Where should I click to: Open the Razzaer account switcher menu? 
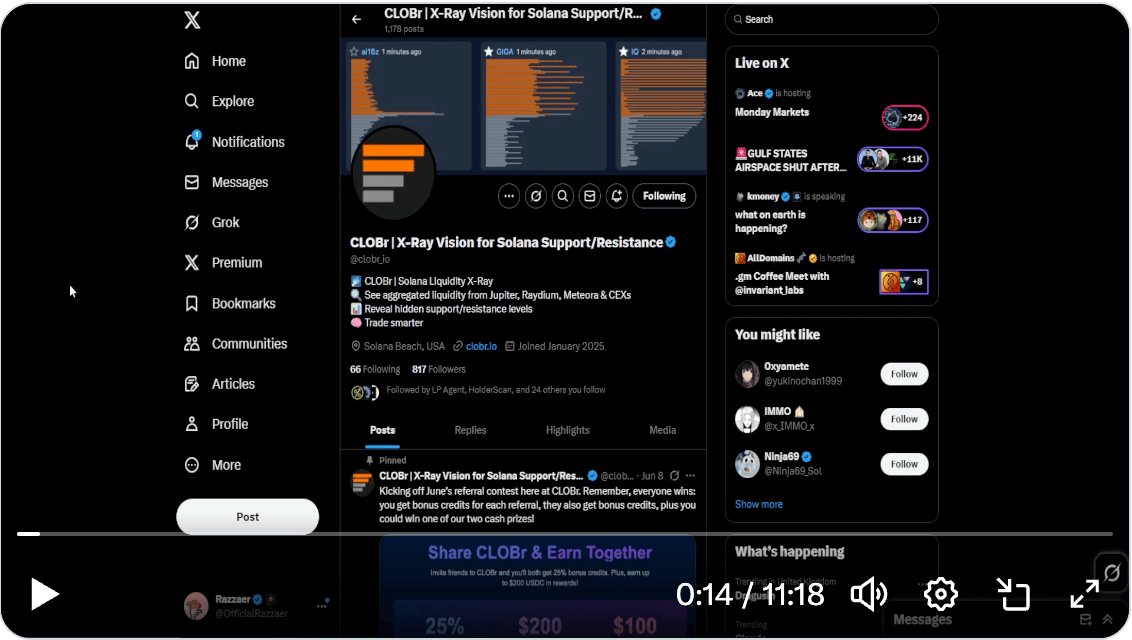322,606
